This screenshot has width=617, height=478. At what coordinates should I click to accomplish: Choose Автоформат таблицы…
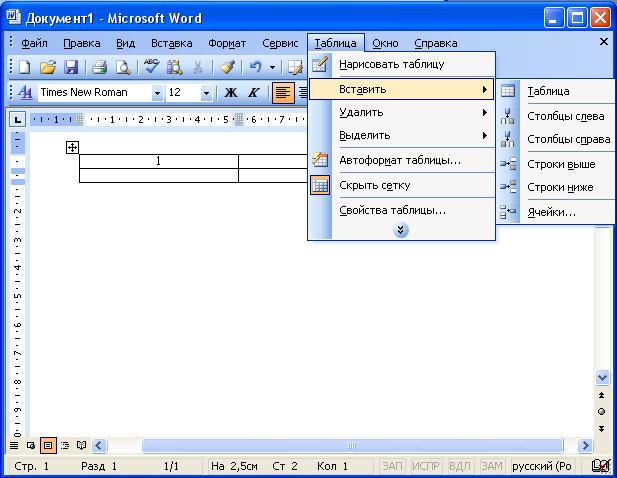click(x=401, y=161)
